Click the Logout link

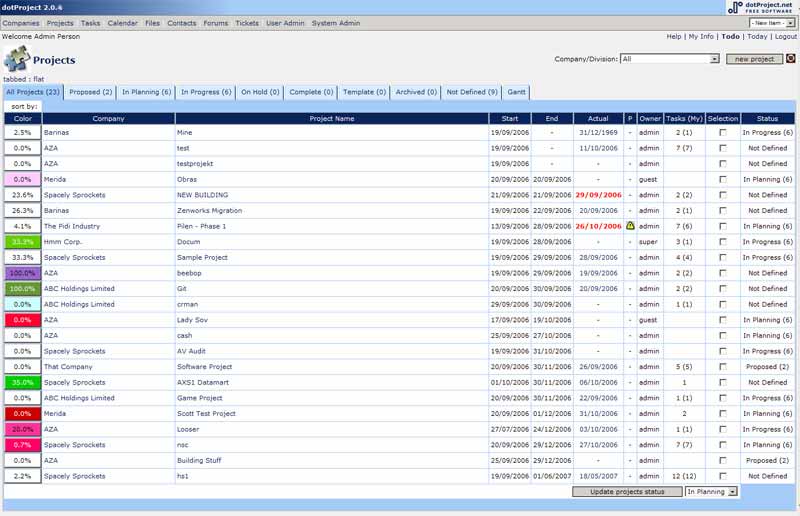tap(785, 36)
